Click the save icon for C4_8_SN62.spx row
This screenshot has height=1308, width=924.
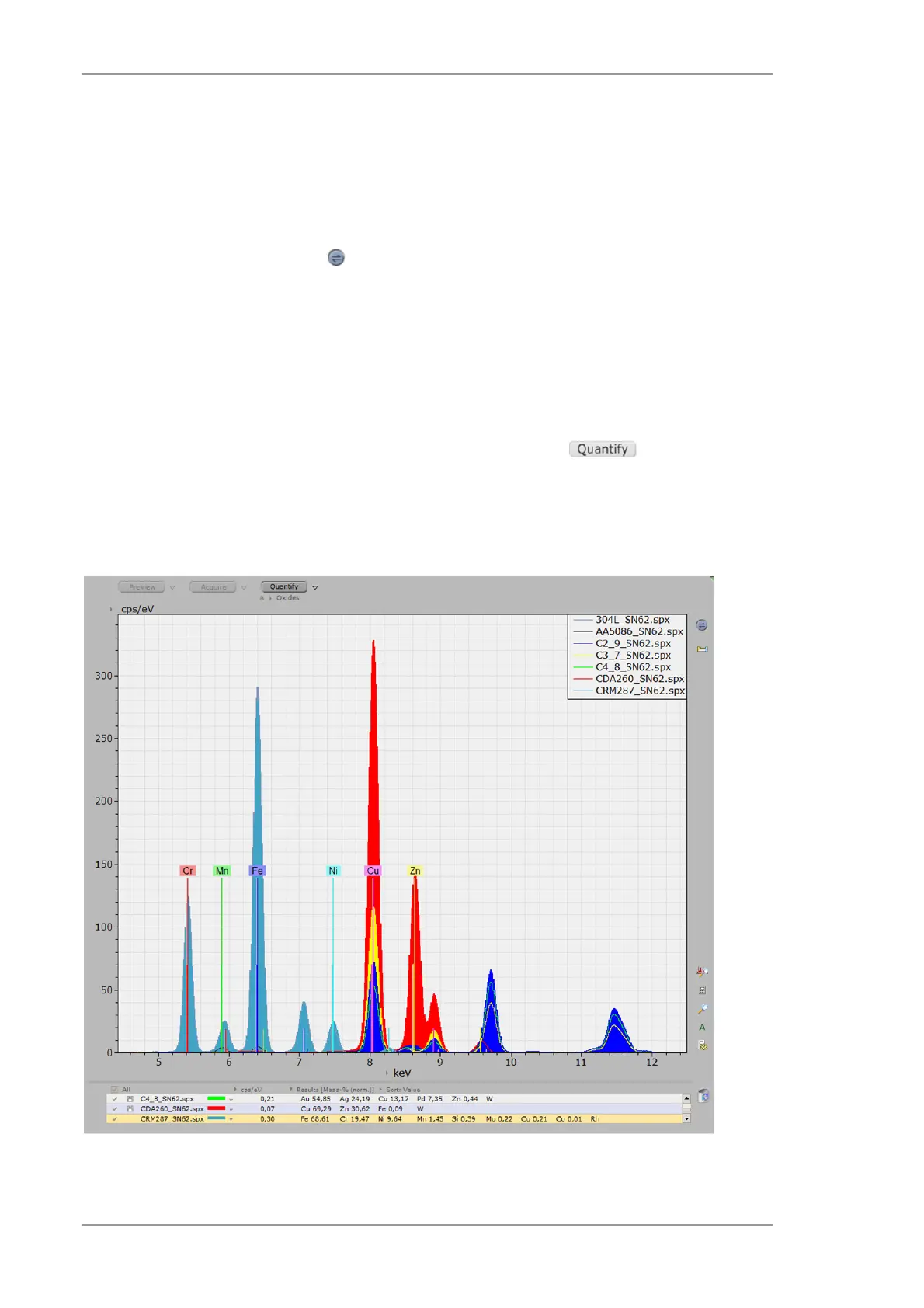pyautogui.click(x=130, y=1099)
